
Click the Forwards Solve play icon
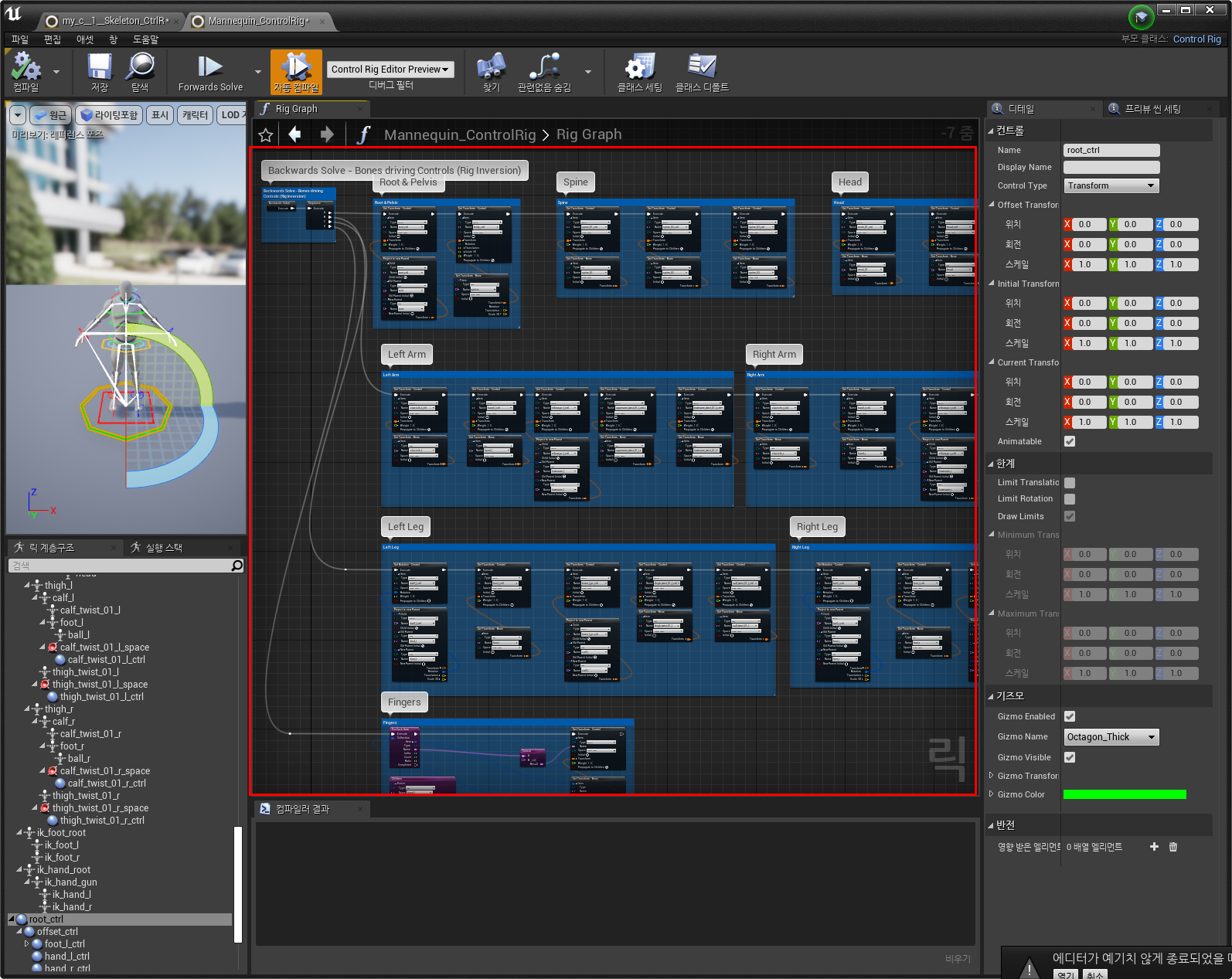[x=210, y=66]
